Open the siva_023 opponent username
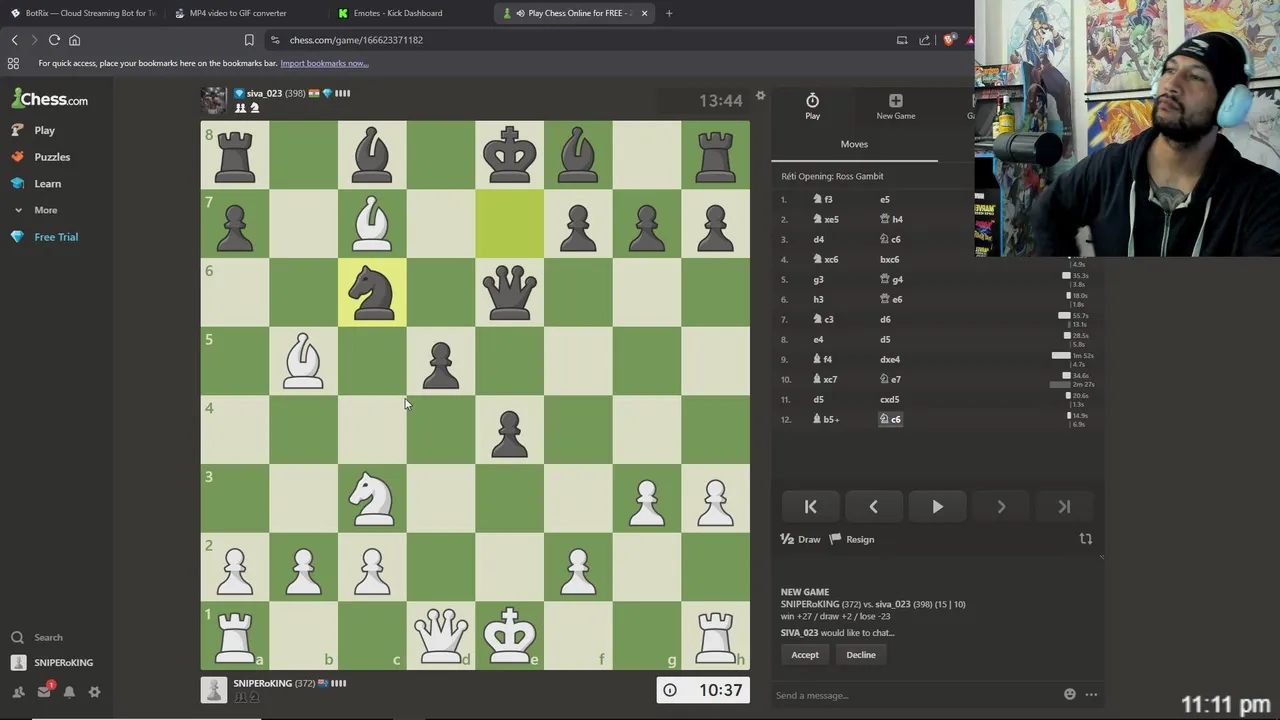Image resolution: width=1280 pixels, height=720 pixels. tap(264, 93)
